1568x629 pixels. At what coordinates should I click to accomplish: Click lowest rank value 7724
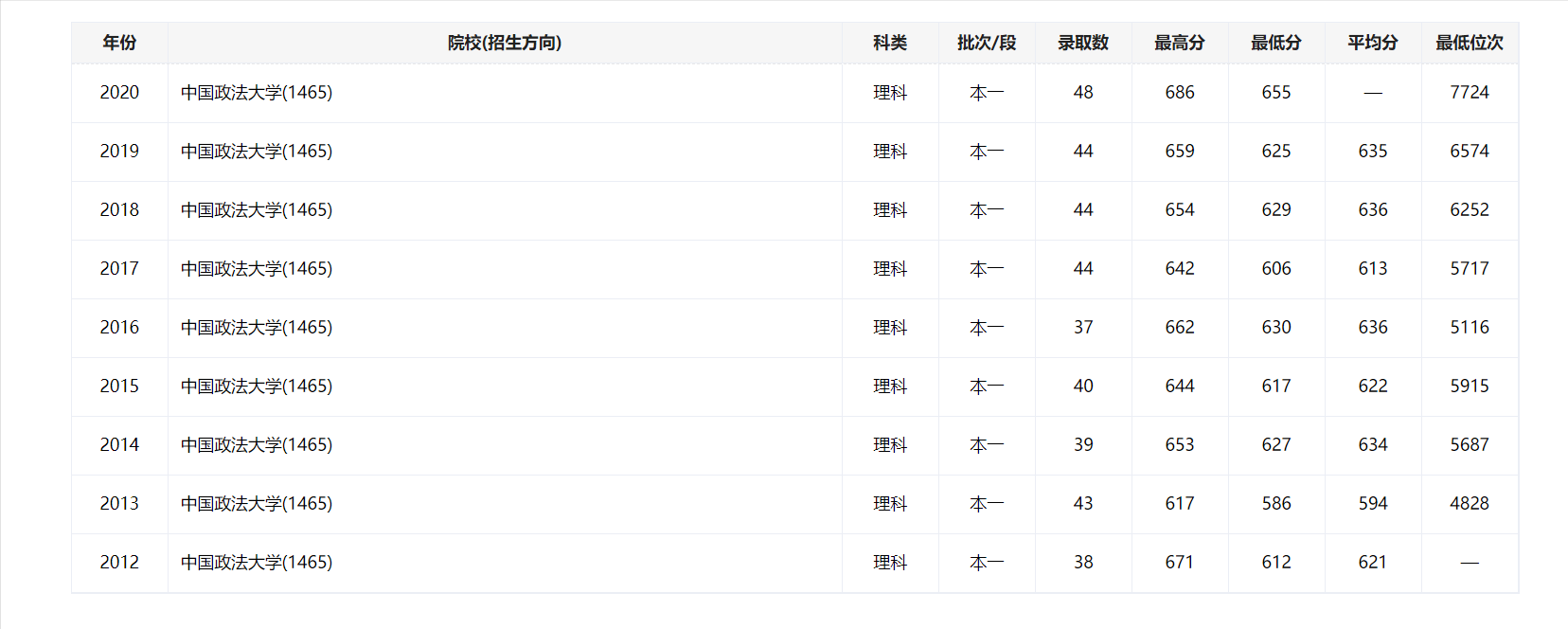tap(1470, 92)
